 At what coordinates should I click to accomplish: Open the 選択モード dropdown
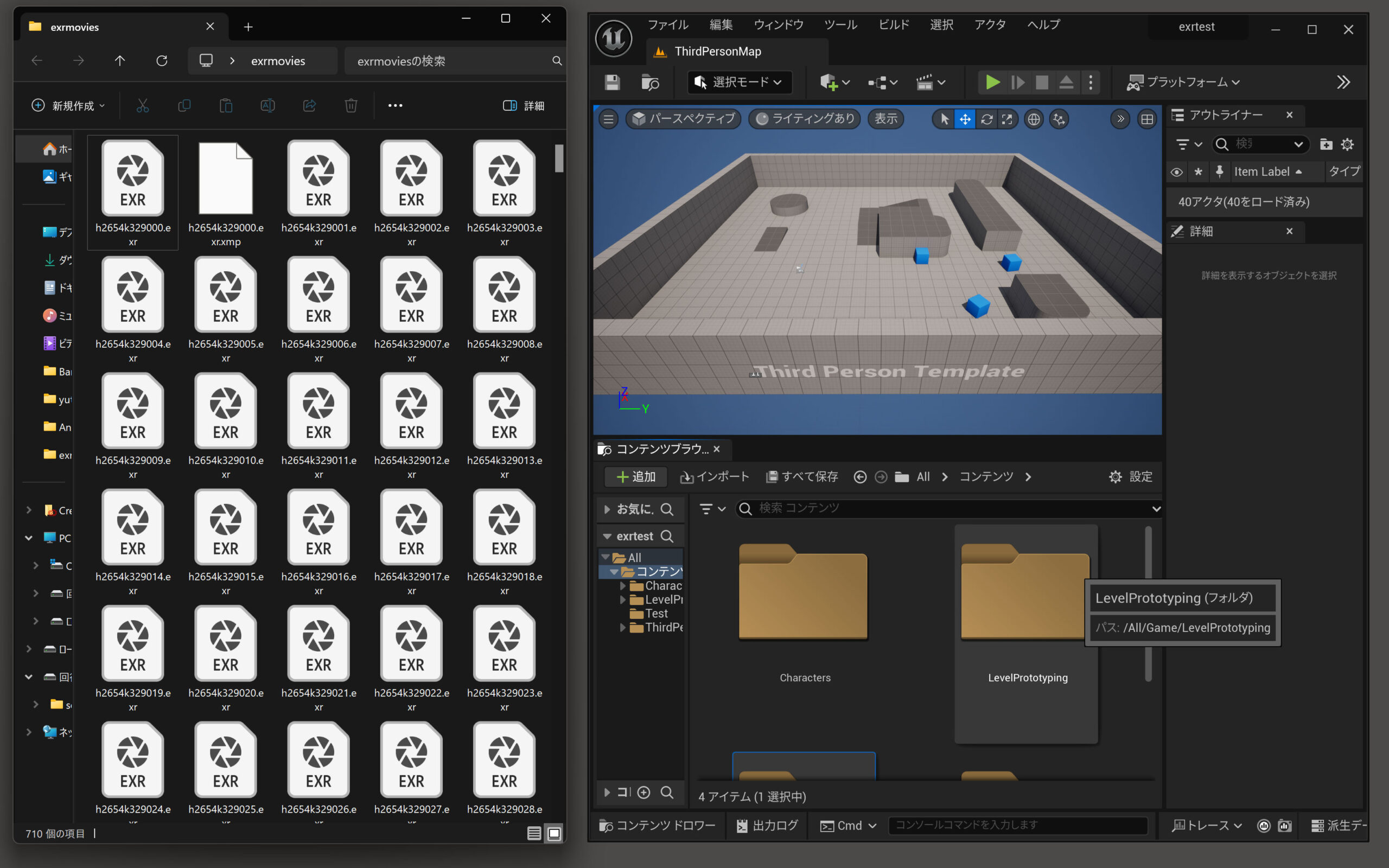pos(740,82)
